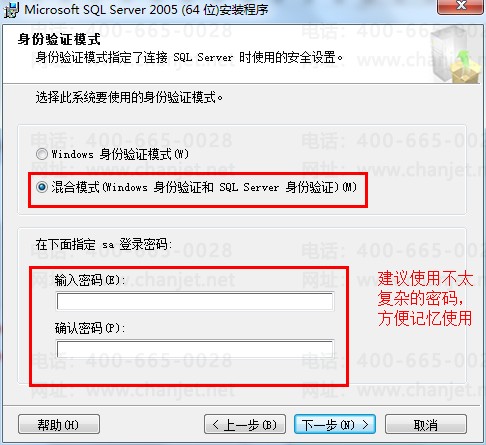This screenshot has width=486, height=445.
Task: Focus the 确认密码 text field
Action: click(x=195, y=349)
